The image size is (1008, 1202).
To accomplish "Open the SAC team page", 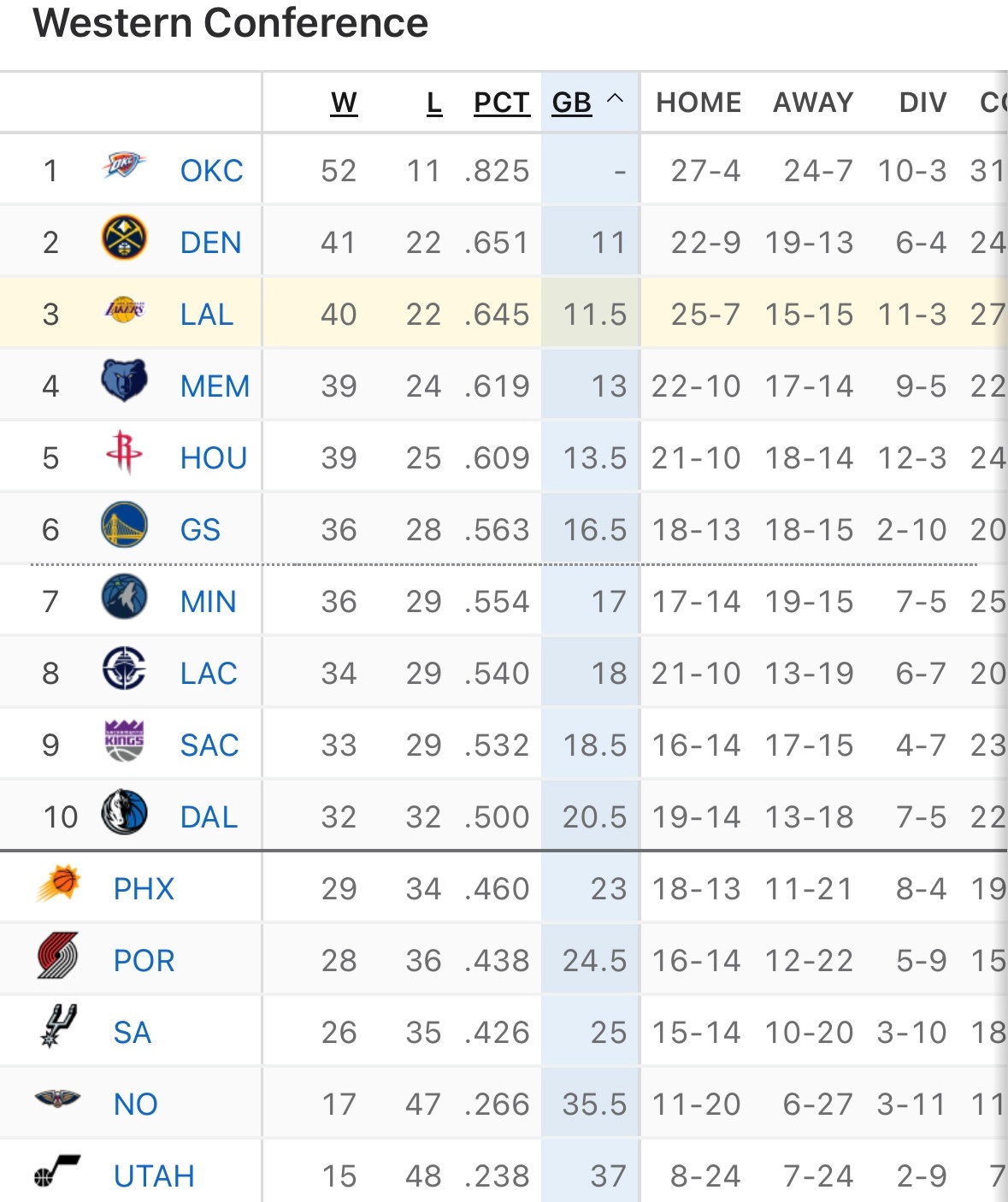I will click(209, 745).
